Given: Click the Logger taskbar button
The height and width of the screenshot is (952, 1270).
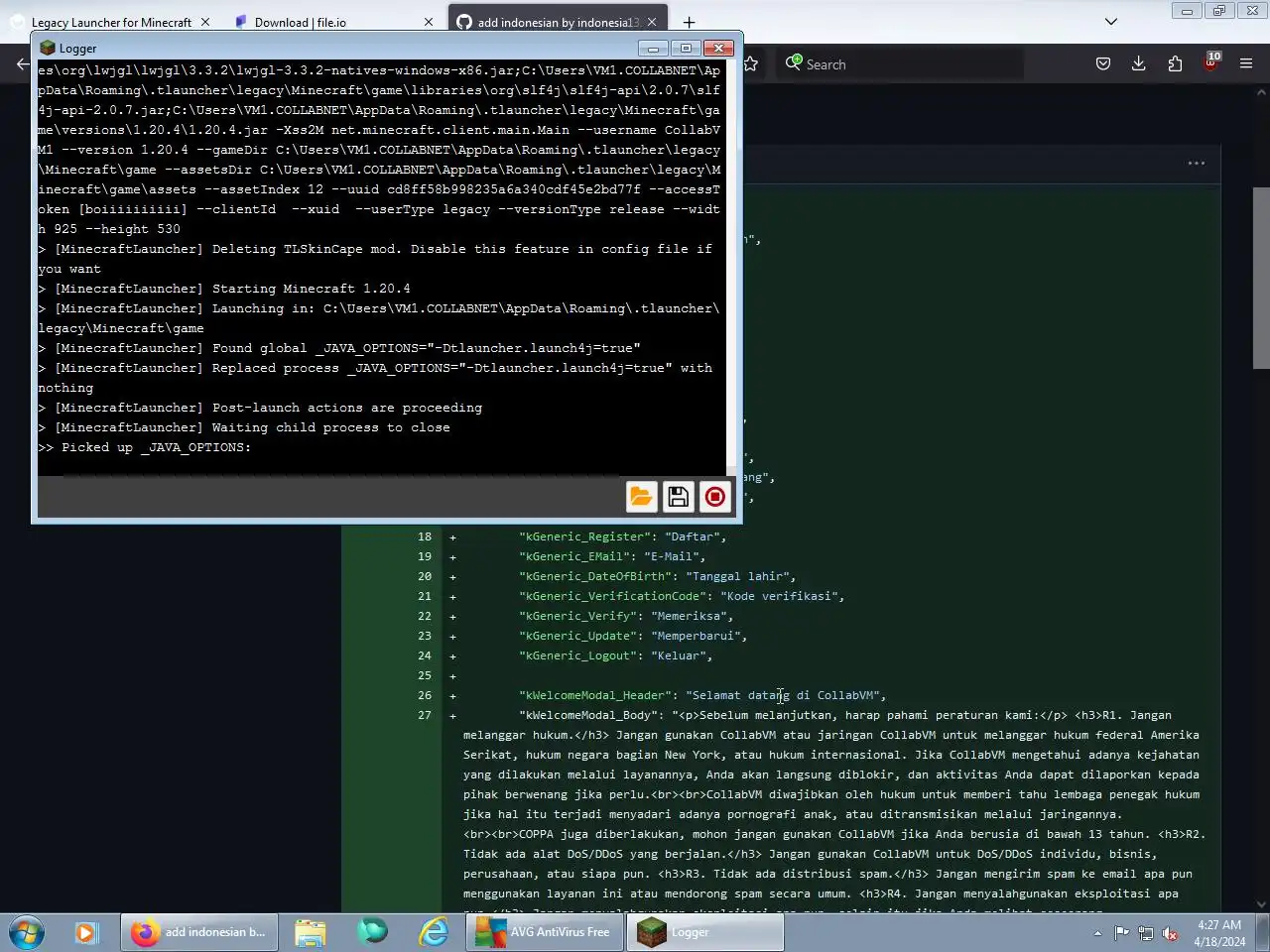Looking at the screenshot, I should [705, 932].
